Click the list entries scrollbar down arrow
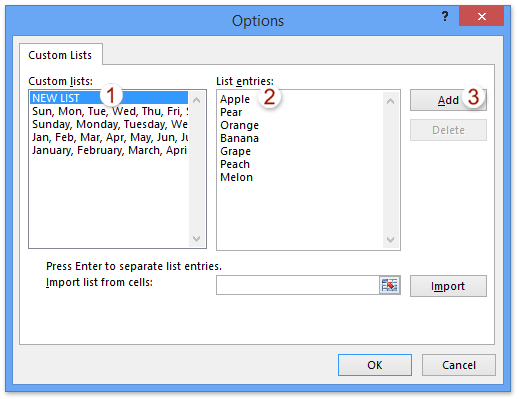519x399 pixels. click(x=391, y=239)
